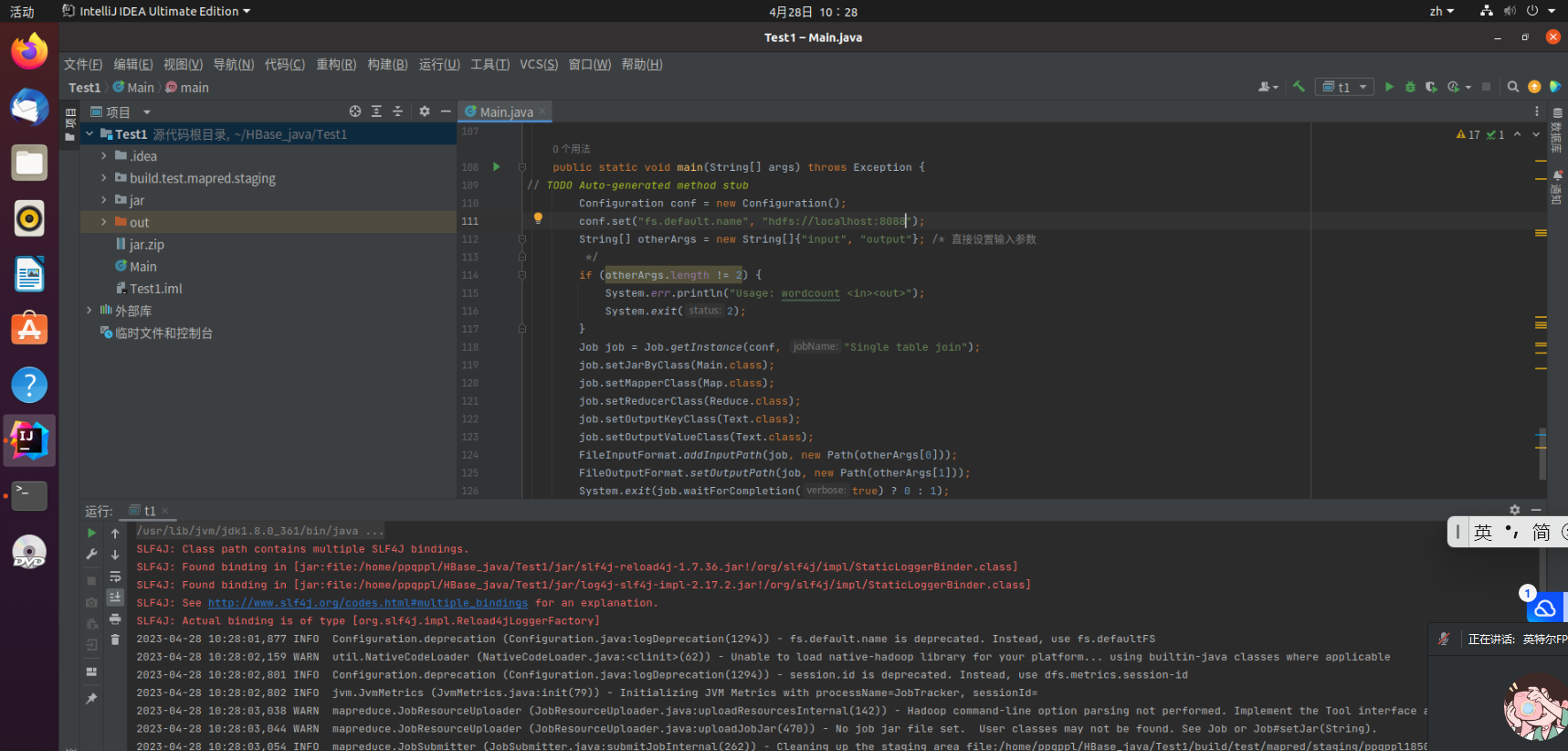Viewport: 1568px width, 751px height.
Task: Open run panel gear settings icon
Action: [x=1515, y=510]
